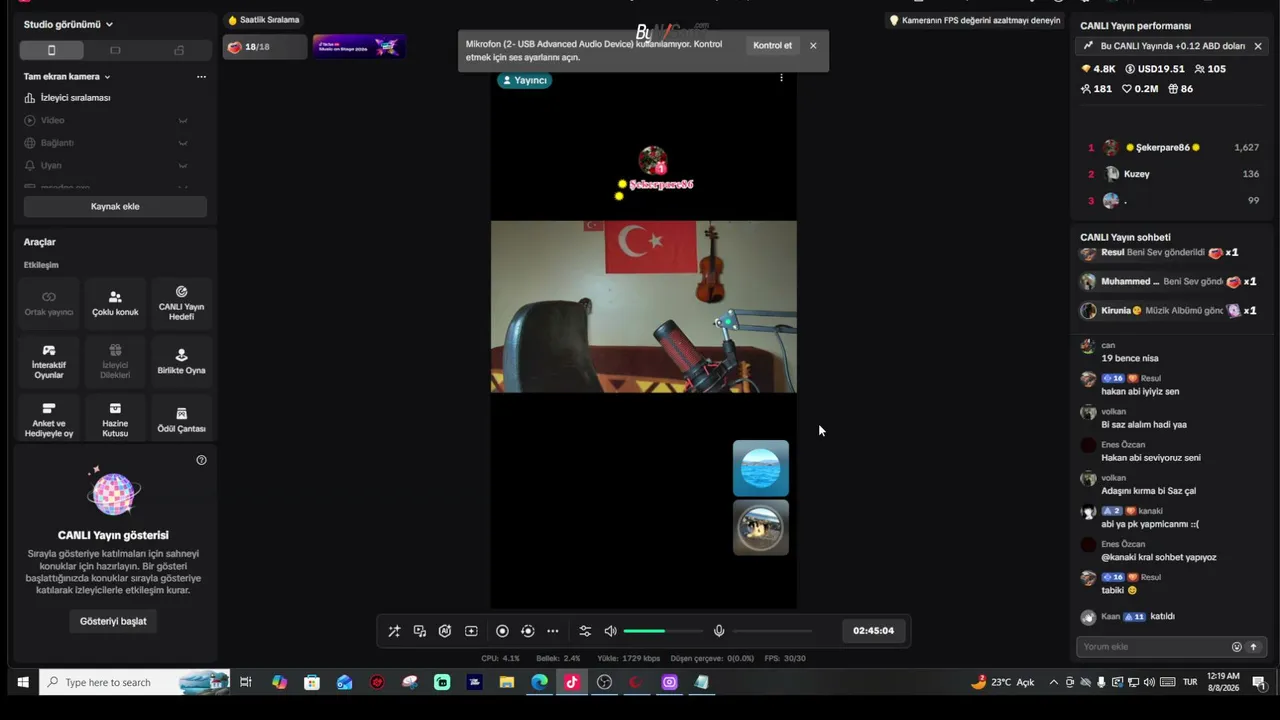Open the magic wand effects tool

pos(394,631)
